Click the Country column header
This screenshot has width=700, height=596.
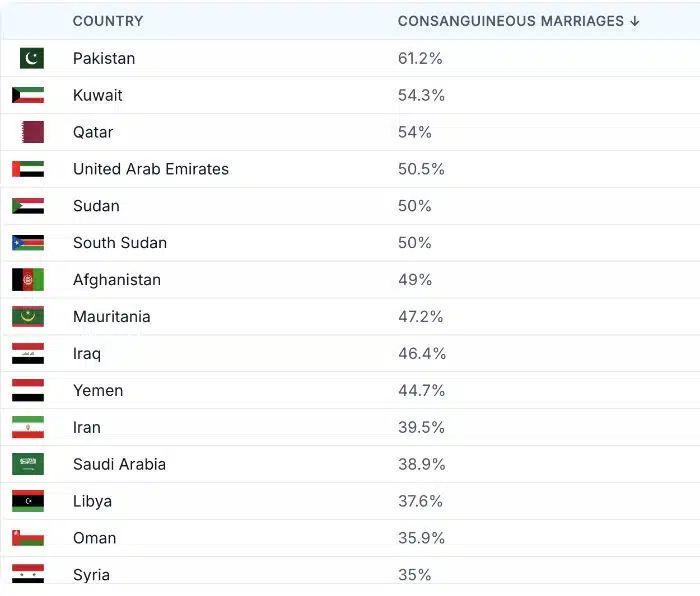108,21
